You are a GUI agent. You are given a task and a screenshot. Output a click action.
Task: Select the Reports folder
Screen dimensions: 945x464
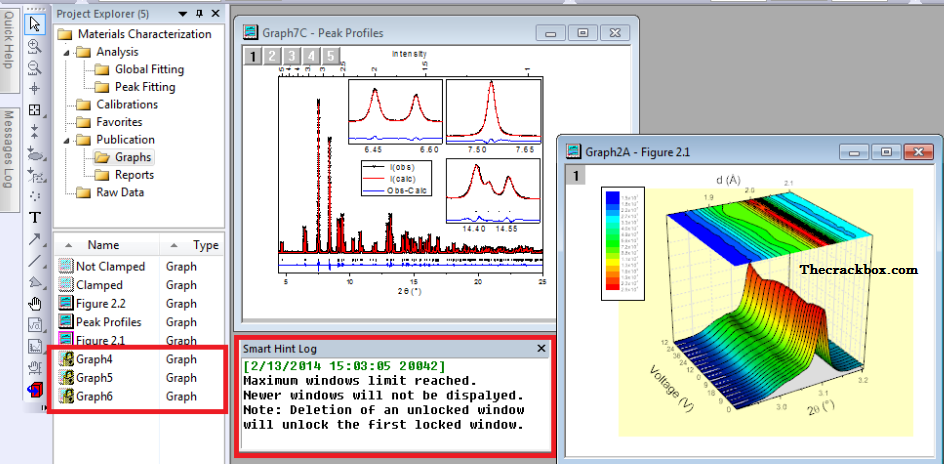pyautogui.click(x=134, y=175)
